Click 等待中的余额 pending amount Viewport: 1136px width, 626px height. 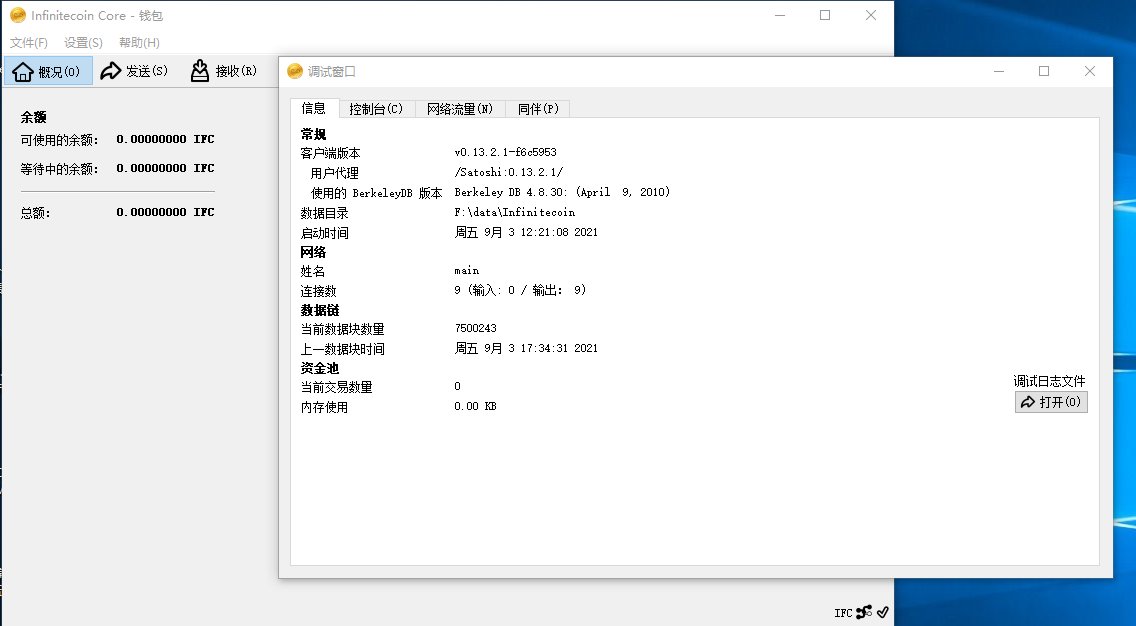(165, 168)
